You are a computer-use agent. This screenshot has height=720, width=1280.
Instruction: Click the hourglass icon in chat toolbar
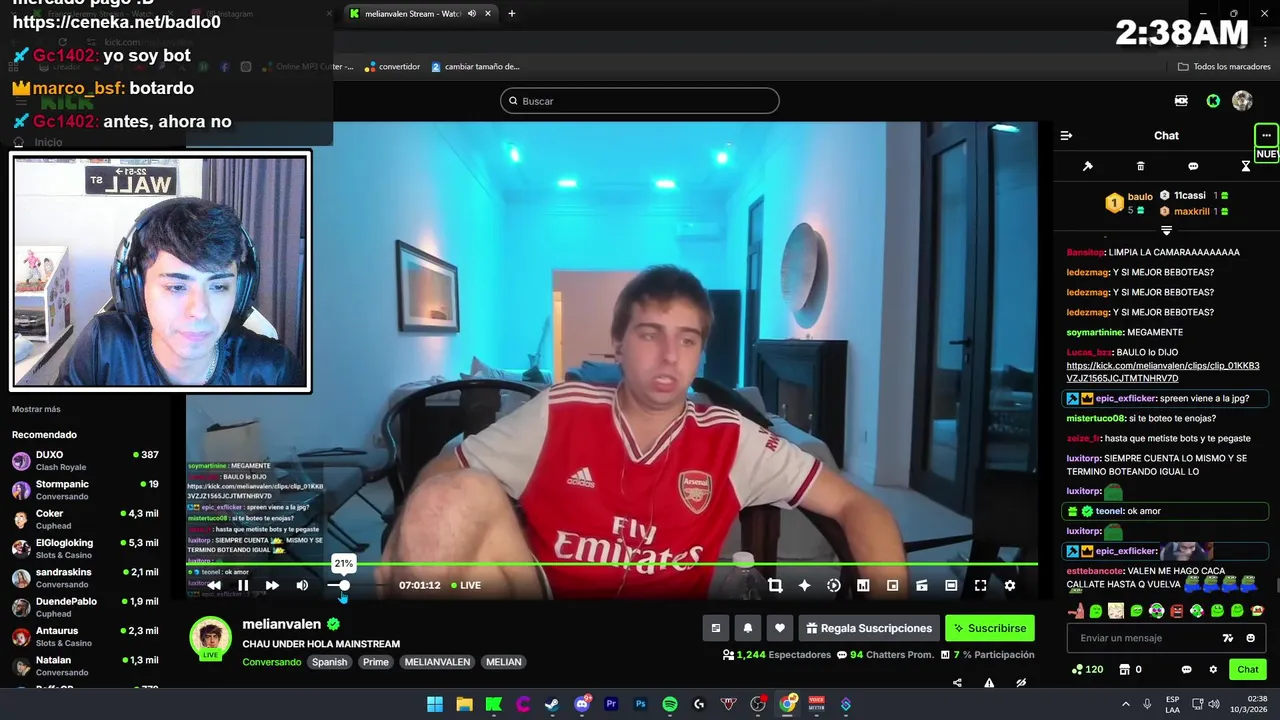tap(1246, 166)
